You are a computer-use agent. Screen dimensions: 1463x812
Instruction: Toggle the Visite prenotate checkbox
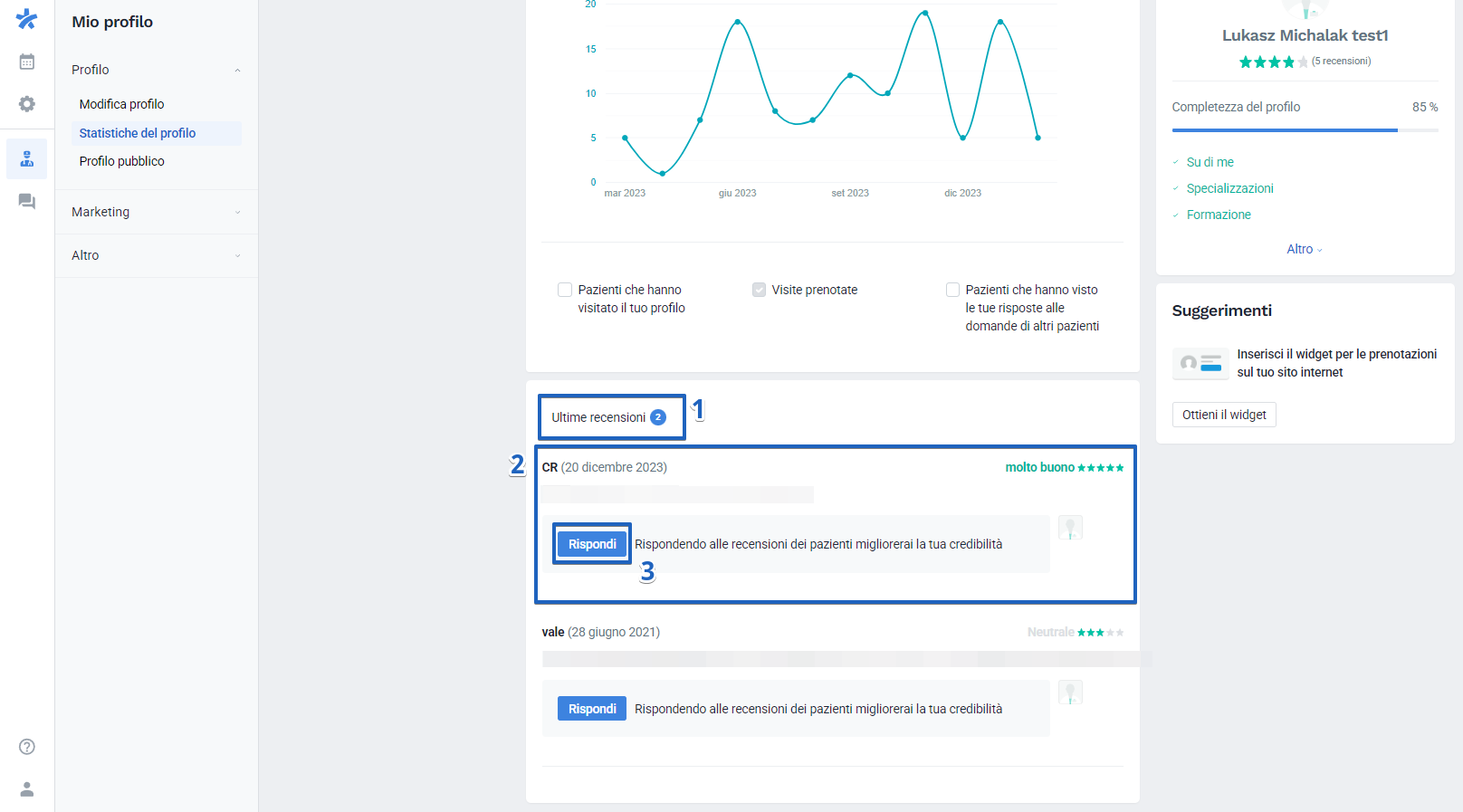coord(759,290)
